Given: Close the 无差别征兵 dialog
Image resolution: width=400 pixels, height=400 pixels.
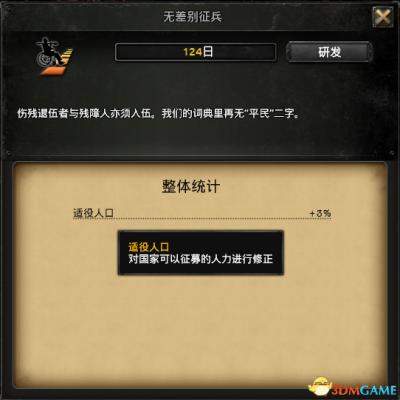Looking at the screenshot, I should pos(383,17).
